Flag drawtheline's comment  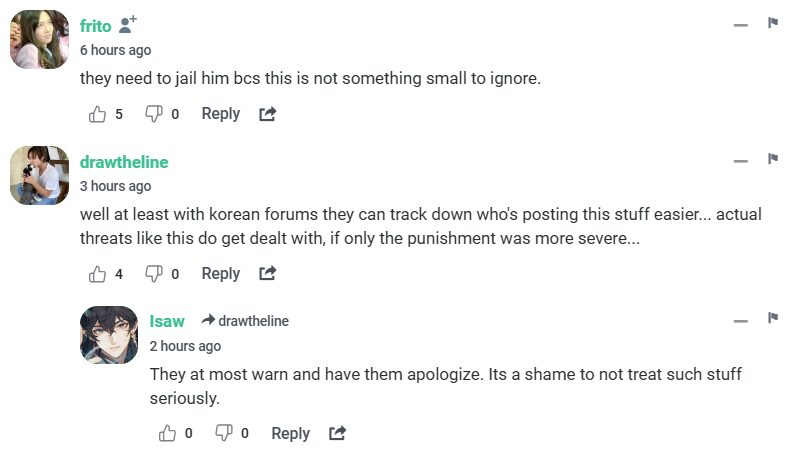(773, 159)
